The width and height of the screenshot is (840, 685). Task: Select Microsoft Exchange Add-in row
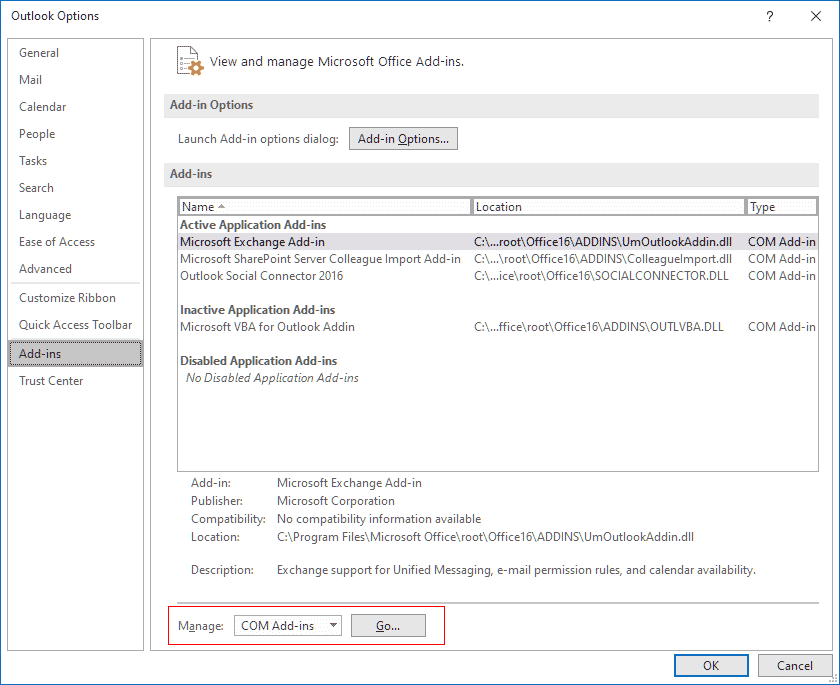[x=498, y=242]
